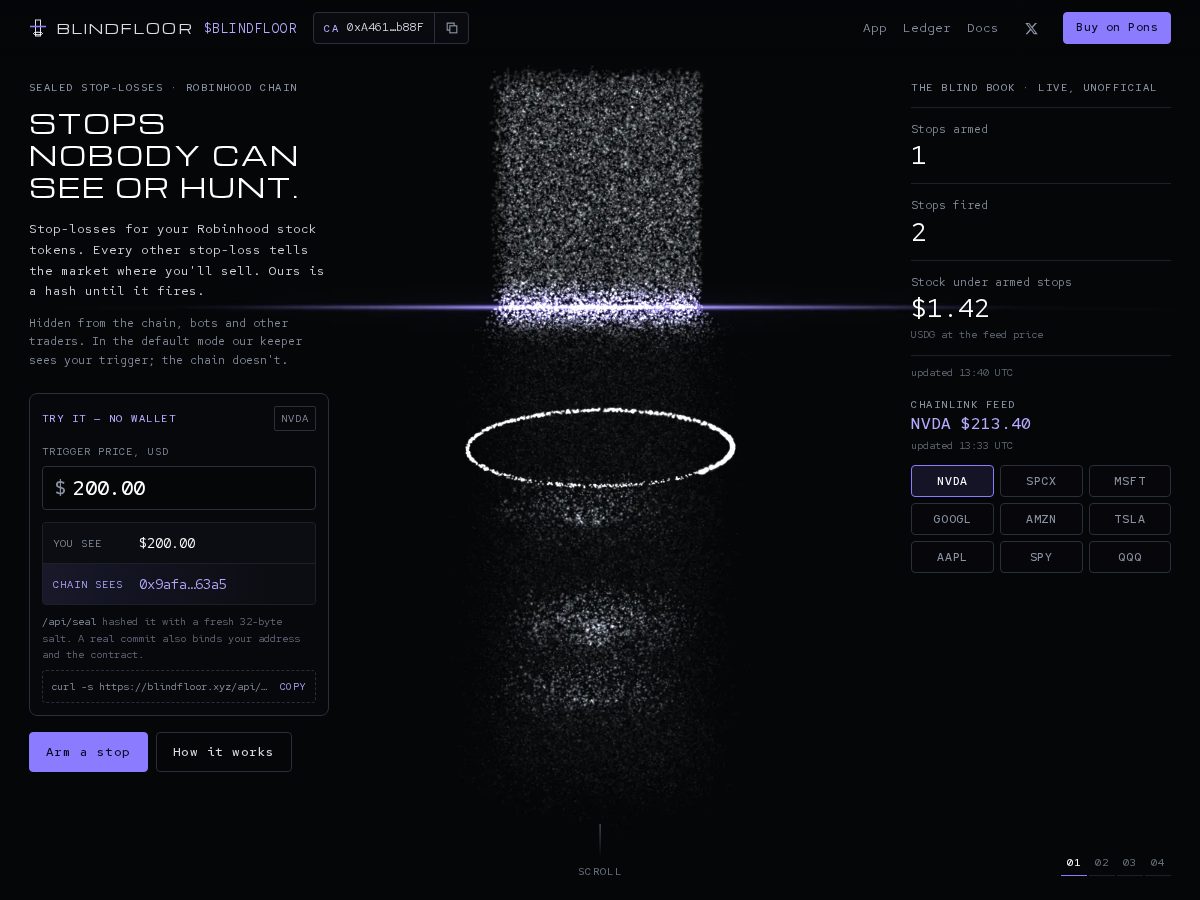Jump to section 03 in the pager
The width and height of the screenshot is (1200, 900).
tap(1130, 863)
